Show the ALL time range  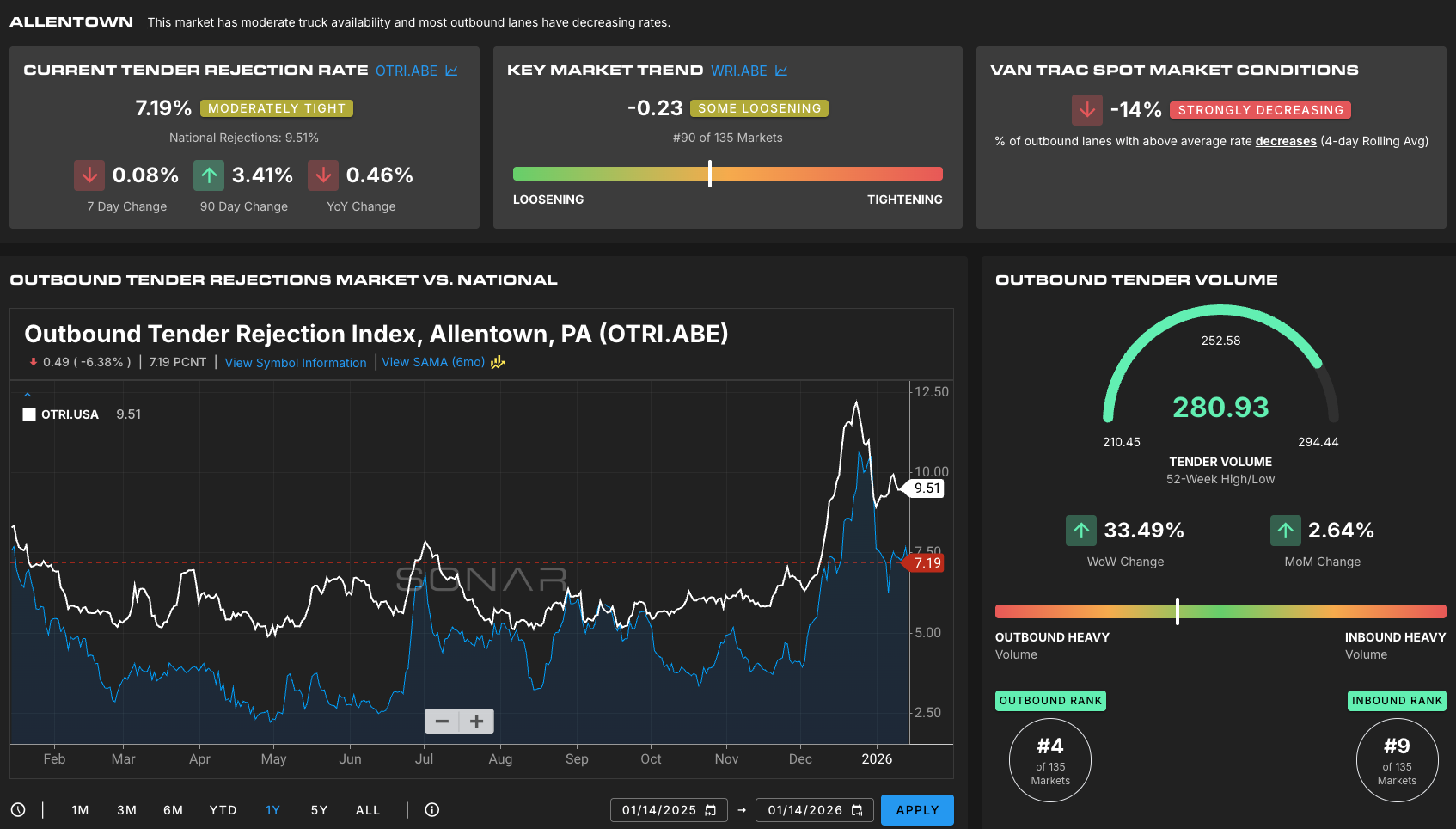coord(368,810)
